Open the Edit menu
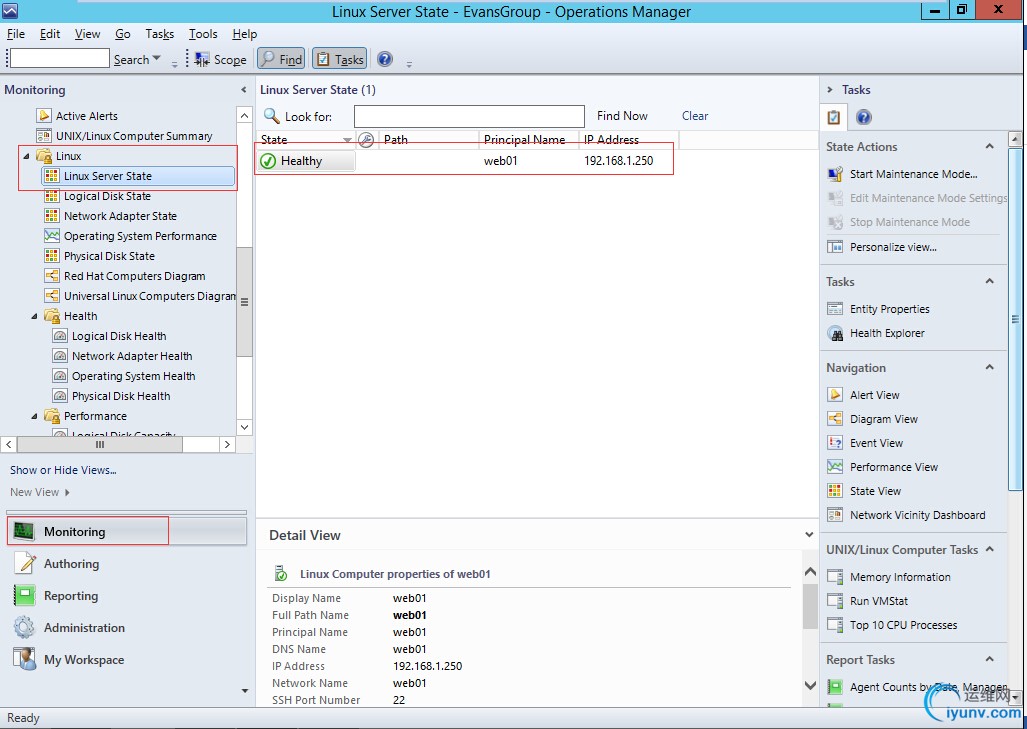The height and width of the screenshot is (729, 1027). tap(50, 34)
